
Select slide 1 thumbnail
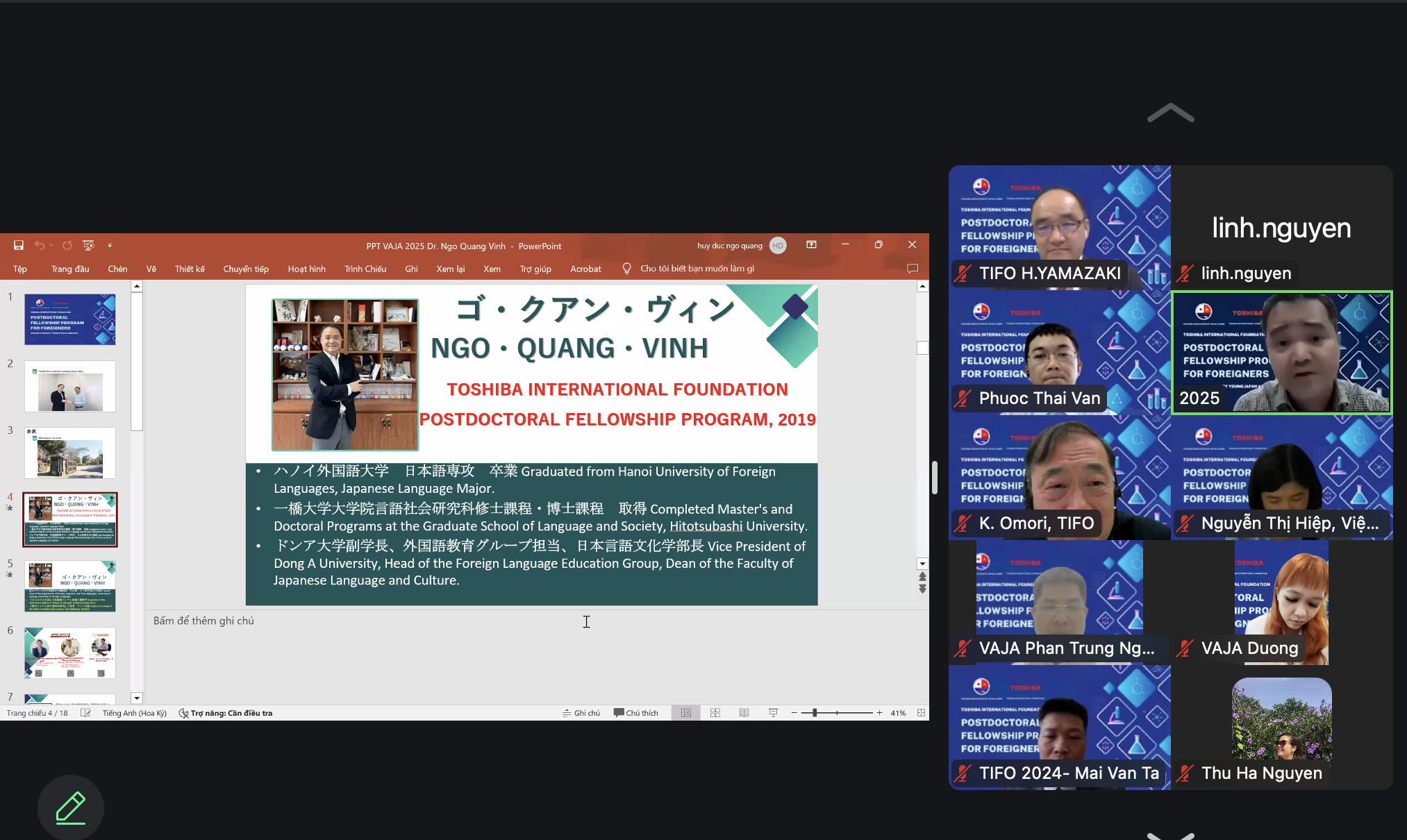(70, 319)
